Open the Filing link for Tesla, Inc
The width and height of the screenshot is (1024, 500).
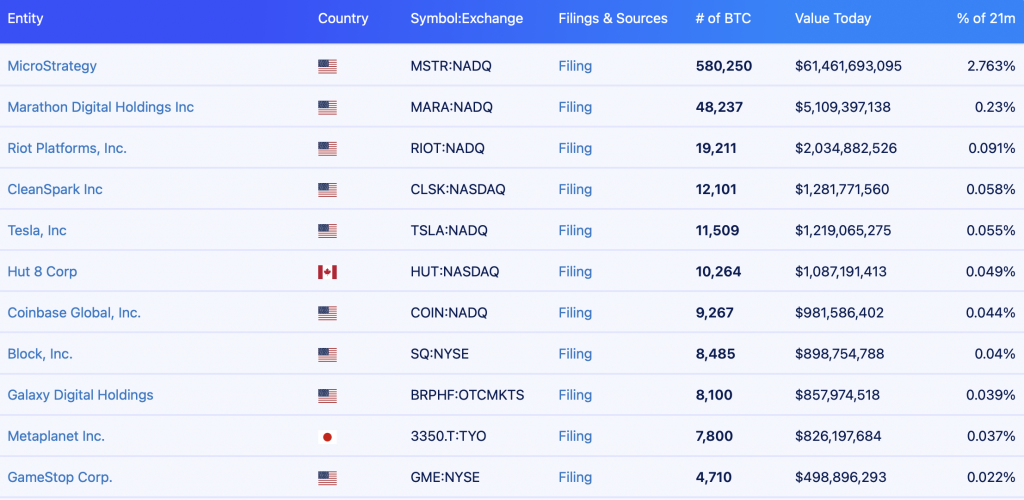(575, 230)
